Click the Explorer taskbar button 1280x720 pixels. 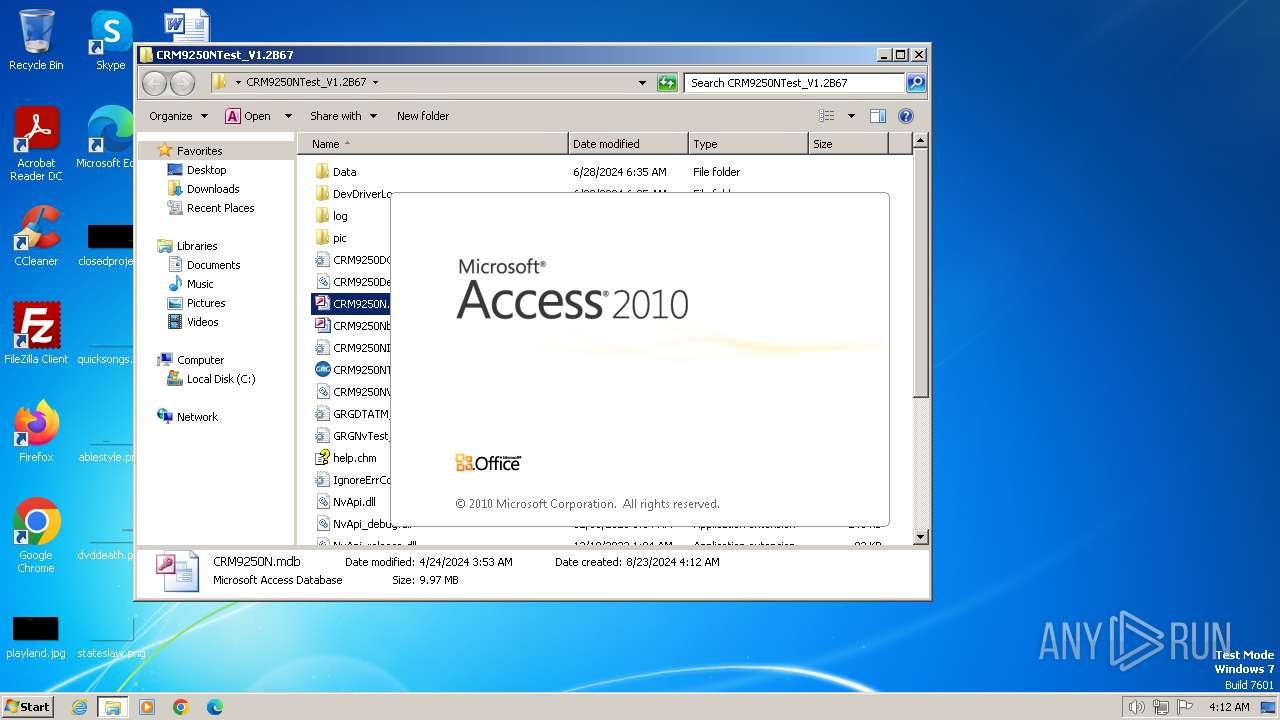(112, 707)
